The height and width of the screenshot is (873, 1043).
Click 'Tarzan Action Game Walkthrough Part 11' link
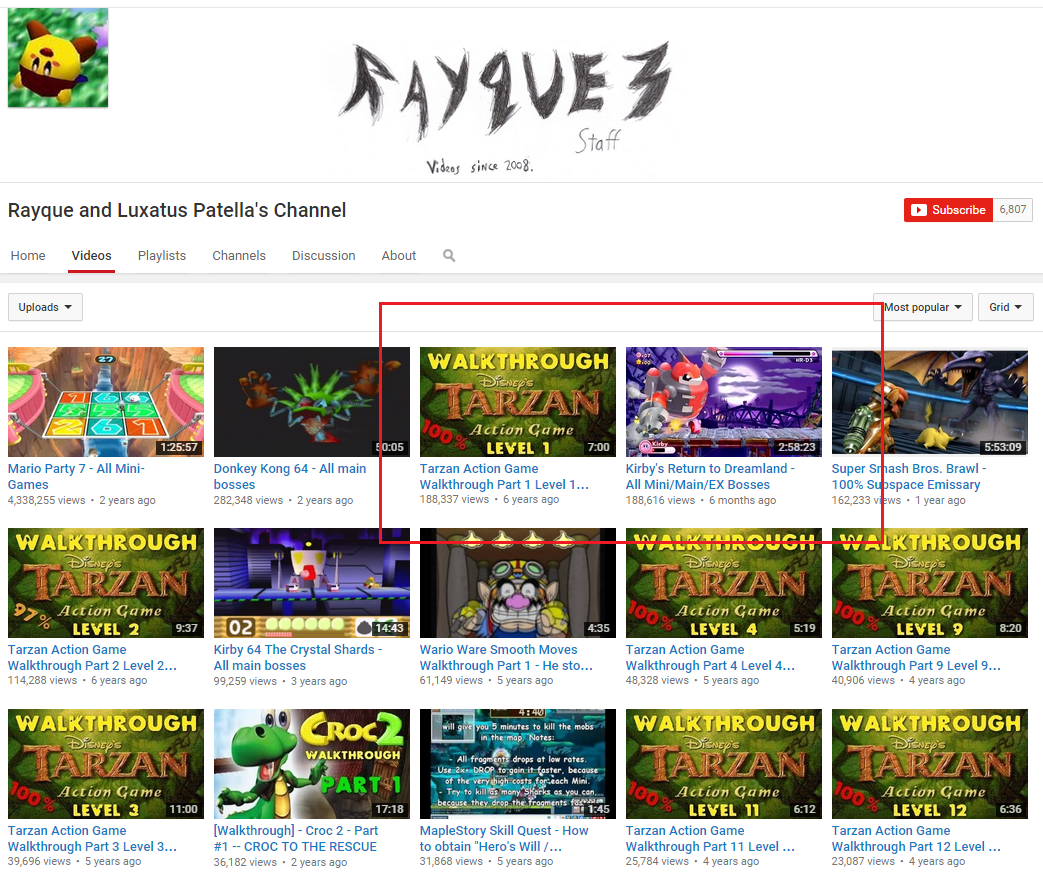710,838
